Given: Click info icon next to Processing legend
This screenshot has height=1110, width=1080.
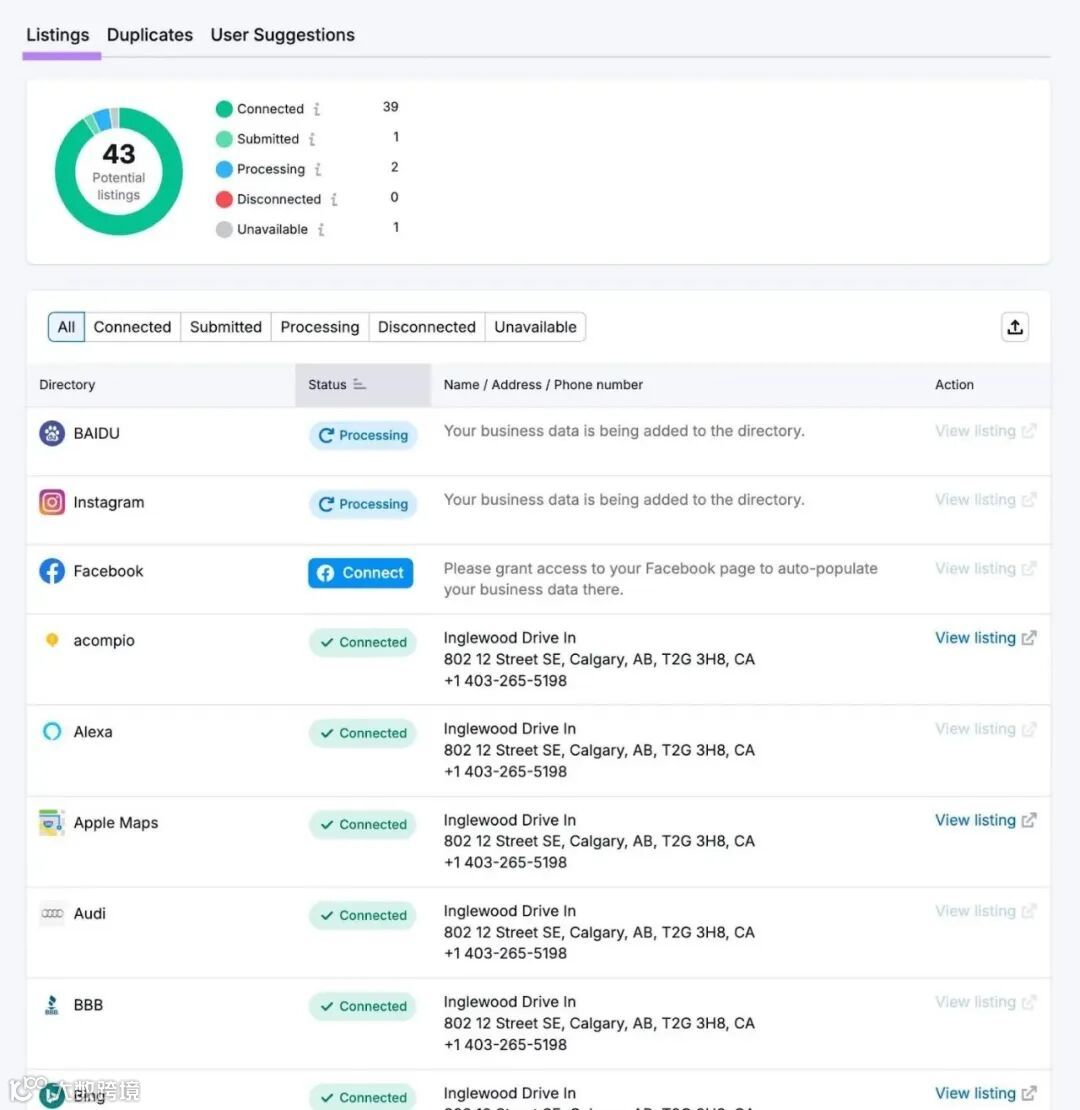Looking at the screenshot, I should tap(318, 169).
